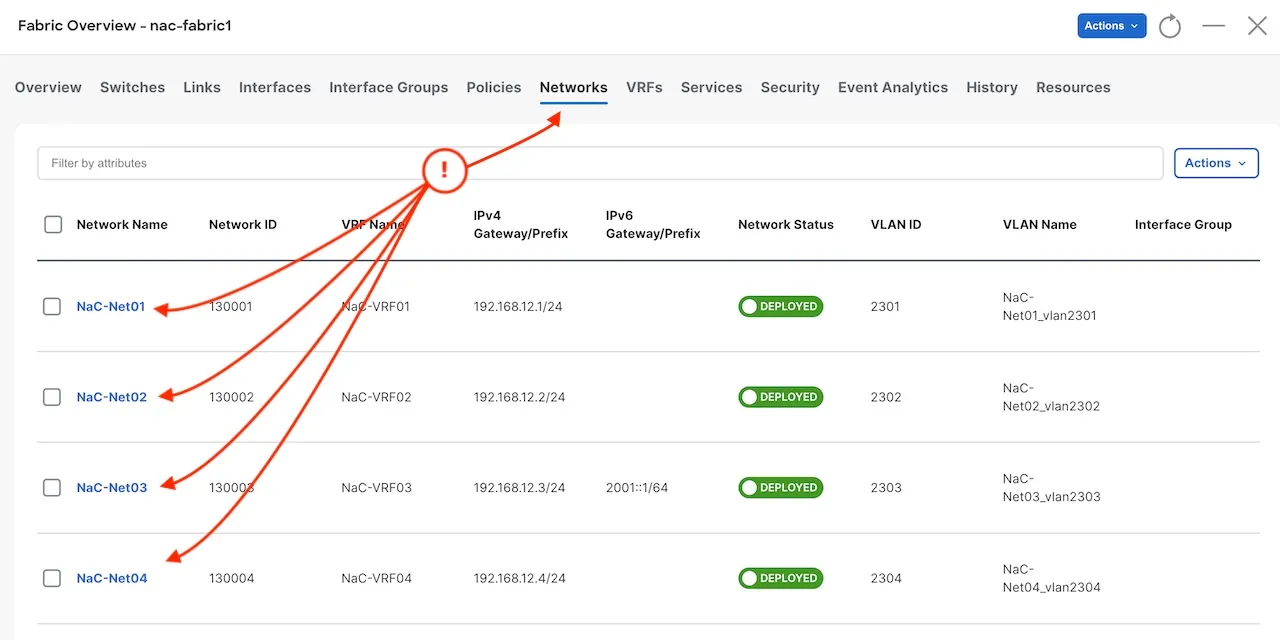
Task: Open the Event Analytics tab
Action: point(892,88)
